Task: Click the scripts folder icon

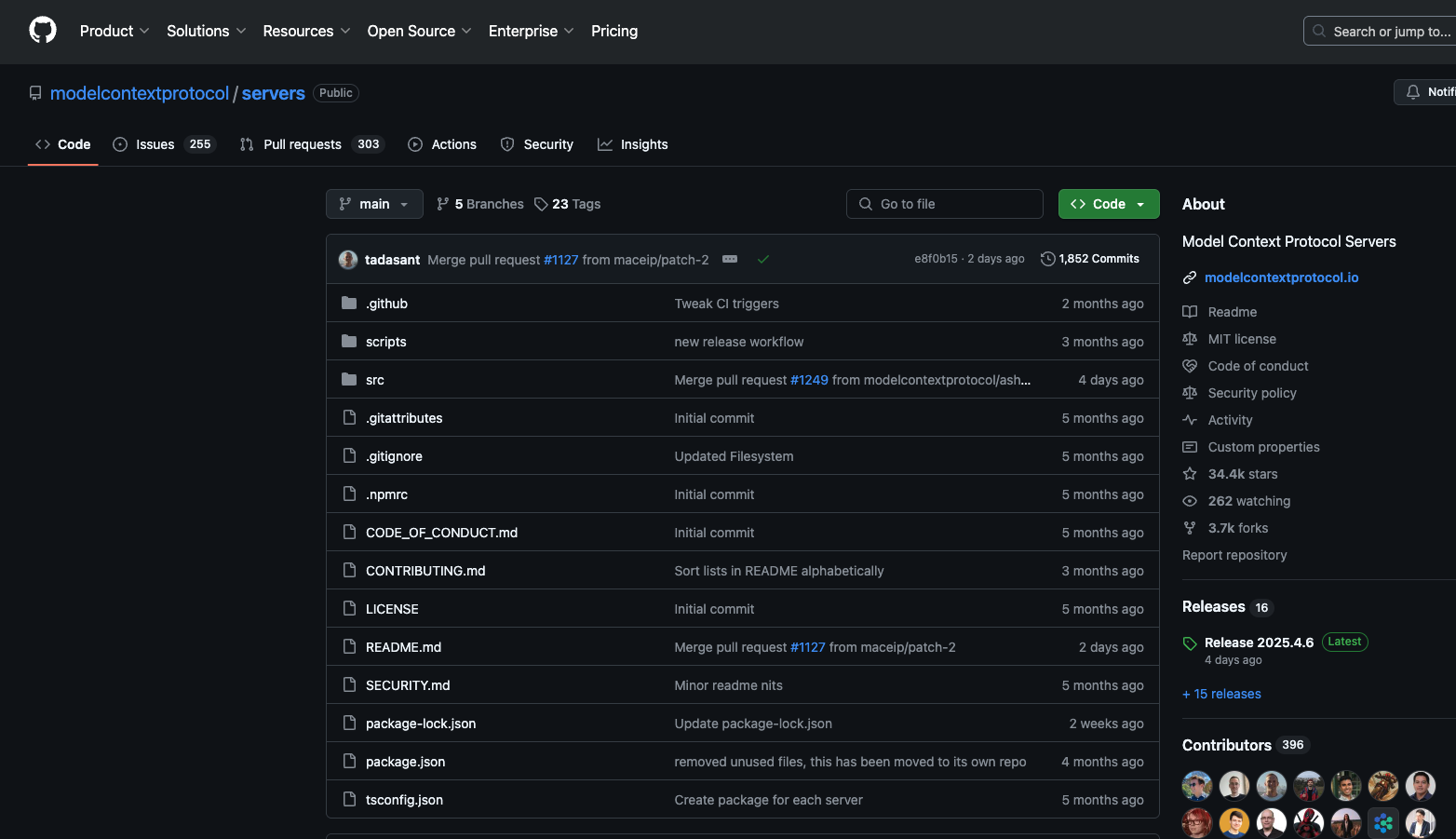Action: click(349, 341)
